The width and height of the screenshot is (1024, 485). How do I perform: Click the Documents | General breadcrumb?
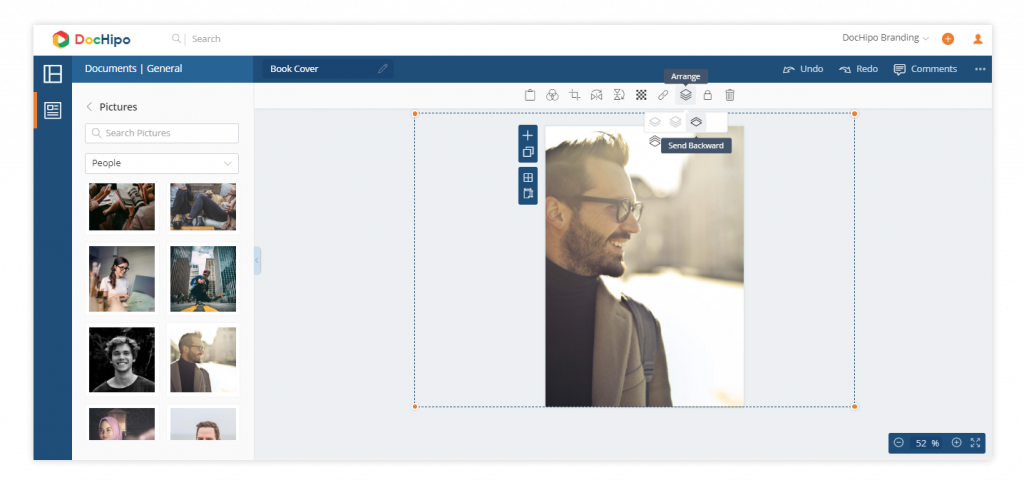click(x=134, y=69)
